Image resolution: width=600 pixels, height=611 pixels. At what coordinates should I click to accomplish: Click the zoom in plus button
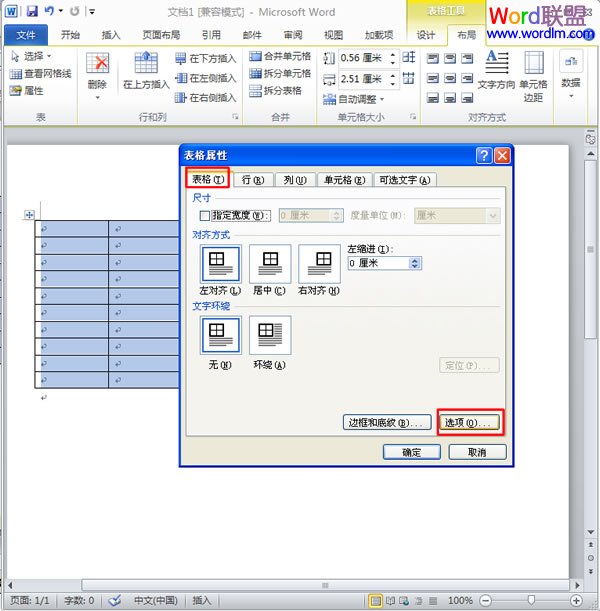tap(576, 600)
